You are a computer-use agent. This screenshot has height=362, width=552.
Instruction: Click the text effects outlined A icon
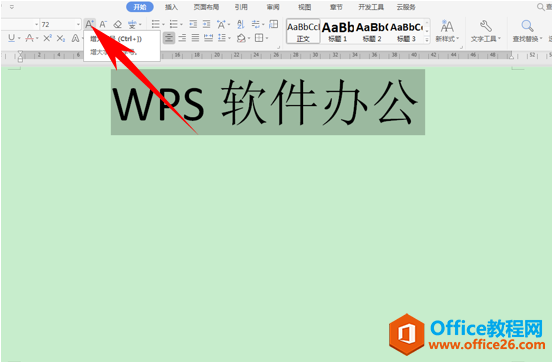[x=75, y=38]
